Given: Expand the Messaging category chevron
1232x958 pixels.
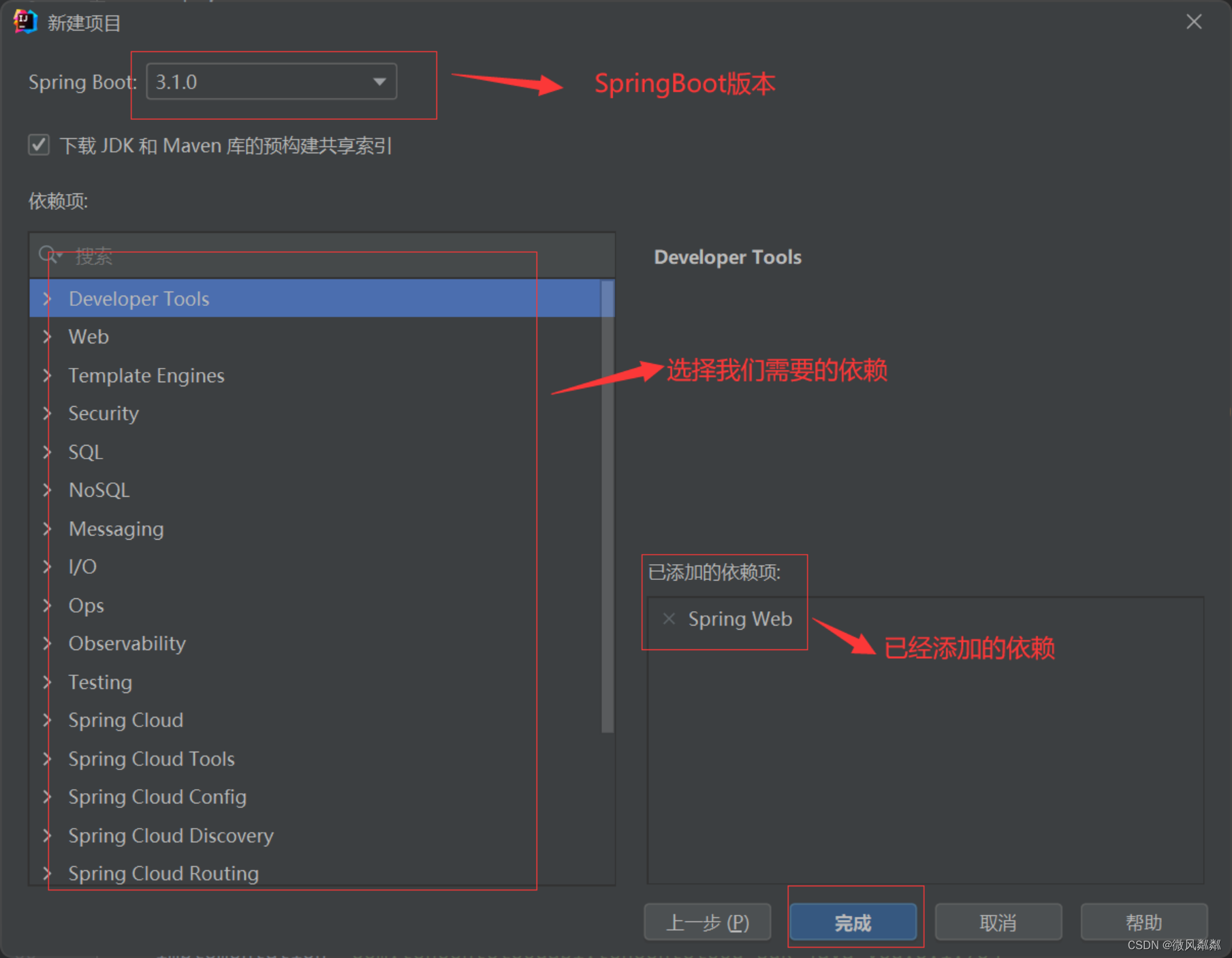Looking at the screenshot, I should pos(47,529).
